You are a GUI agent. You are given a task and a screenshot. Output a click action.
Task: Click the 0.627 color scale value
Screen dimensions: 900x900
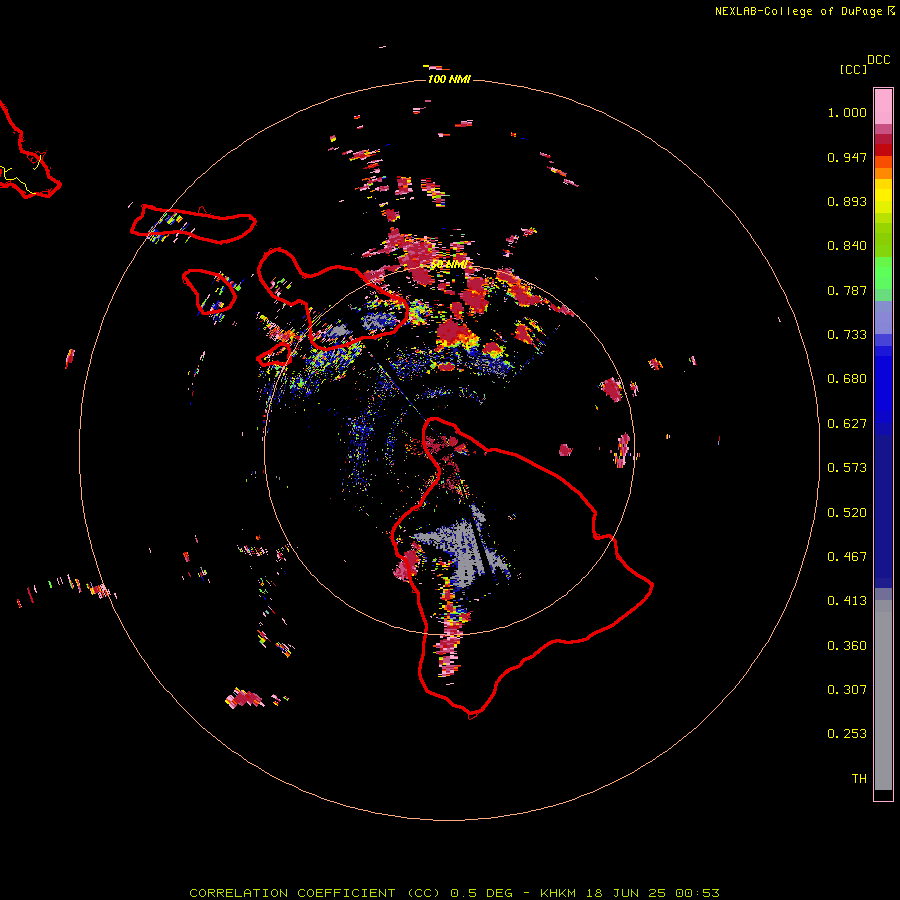click(847, 424)
